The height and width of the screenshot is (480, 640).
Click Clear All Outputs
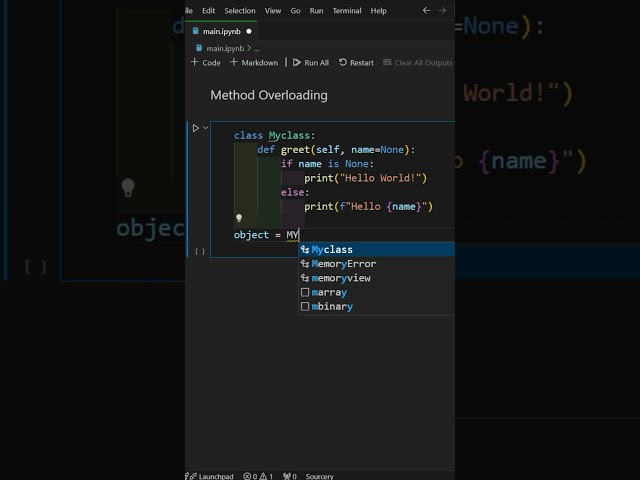[x=418, y=62]
